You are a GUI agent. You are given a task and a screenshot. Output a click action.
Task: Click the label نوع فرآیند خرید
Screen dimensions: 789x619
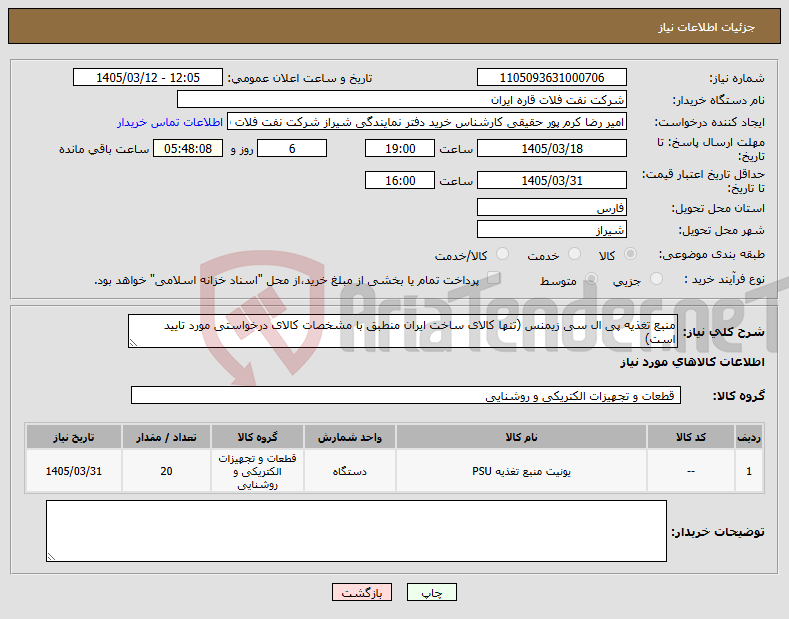click(725, 279)
